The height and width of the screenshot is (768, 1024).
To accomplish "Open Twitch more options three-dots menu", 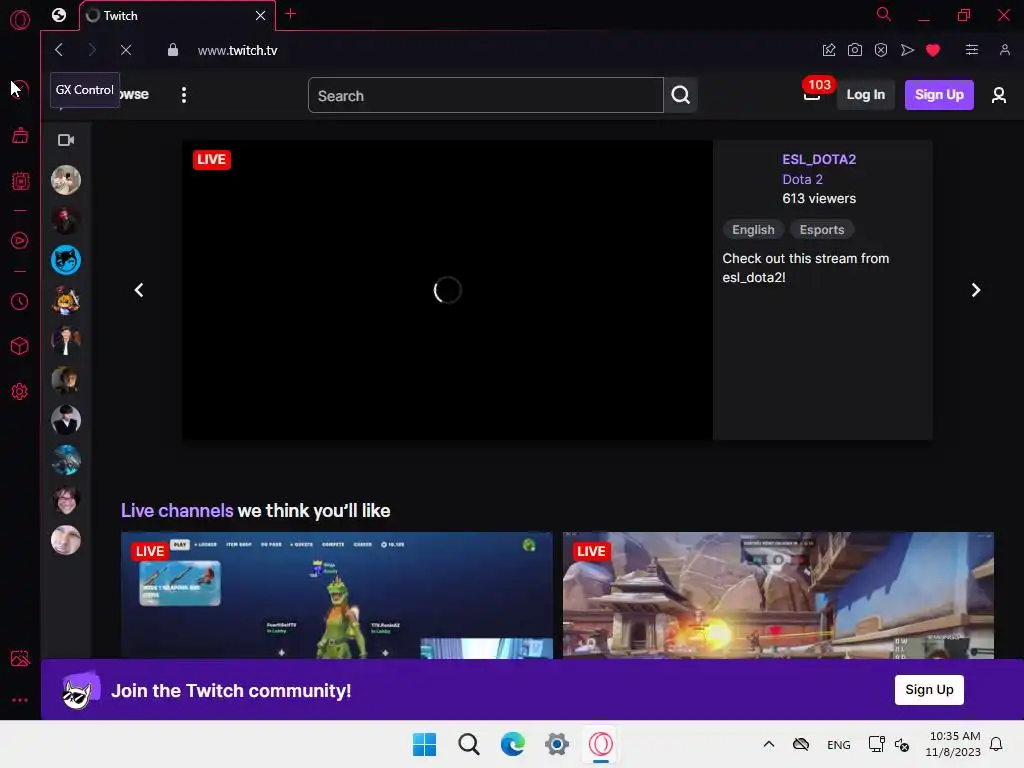I will [x=184, y=95].
